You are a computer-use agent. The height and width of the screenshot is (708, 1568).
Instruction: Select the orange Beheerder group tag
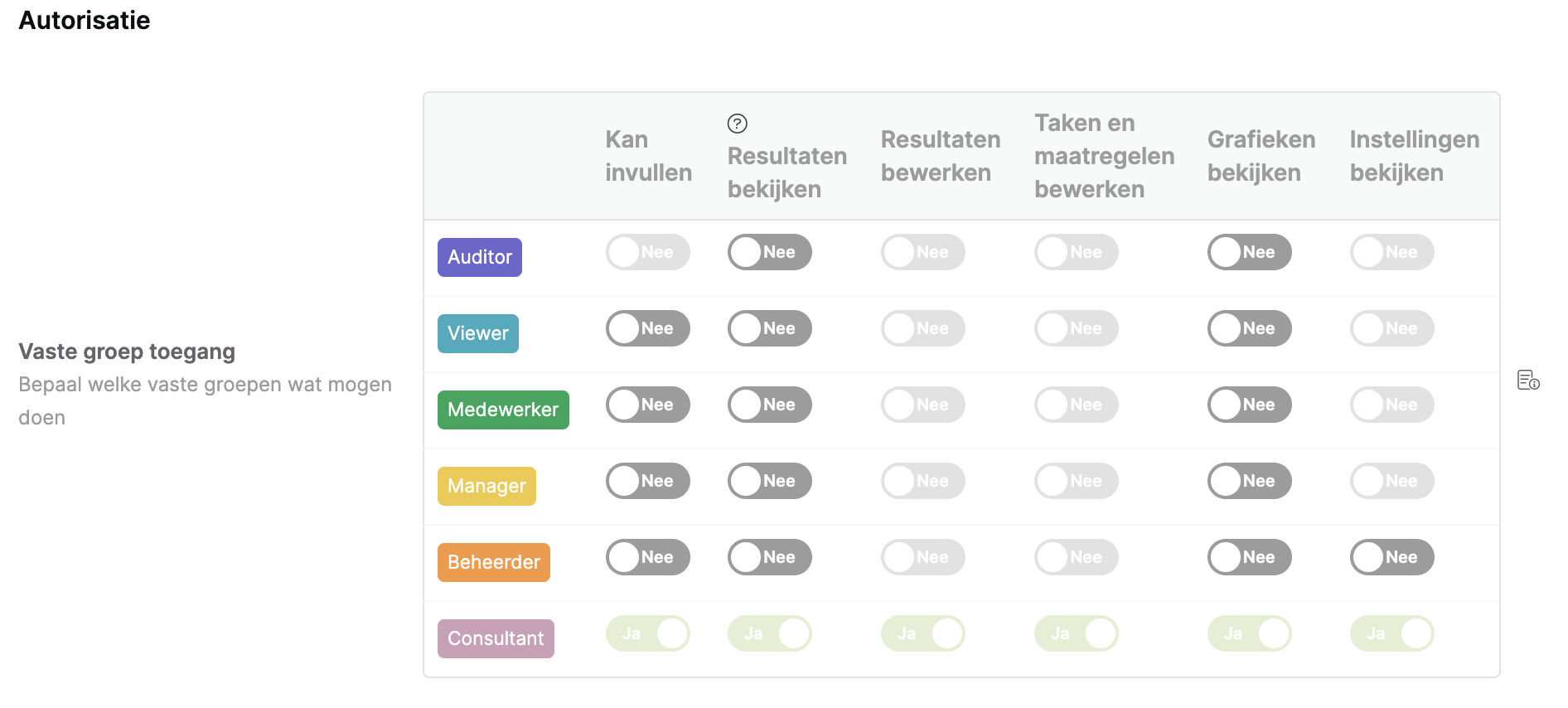[x=493, y=562]
